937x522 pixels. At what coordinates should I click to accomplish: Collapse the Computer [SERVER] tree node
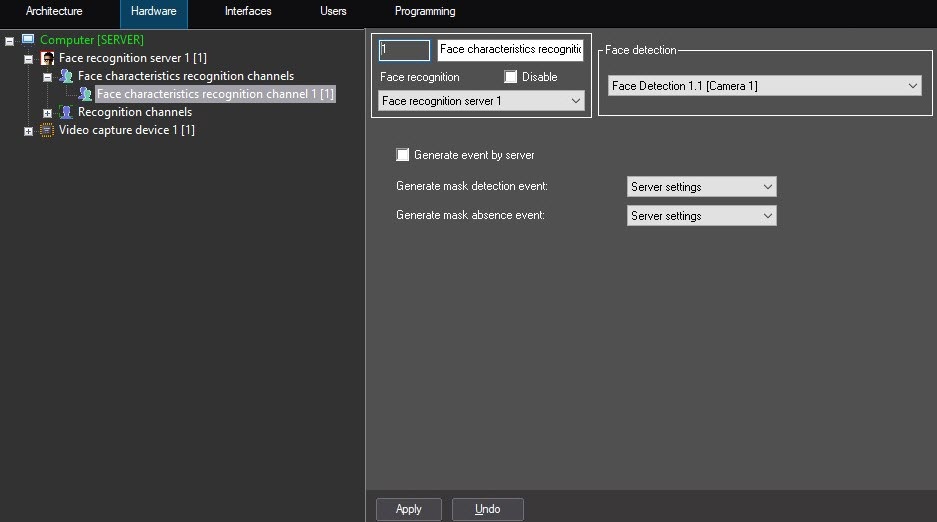tap(9, 41)
